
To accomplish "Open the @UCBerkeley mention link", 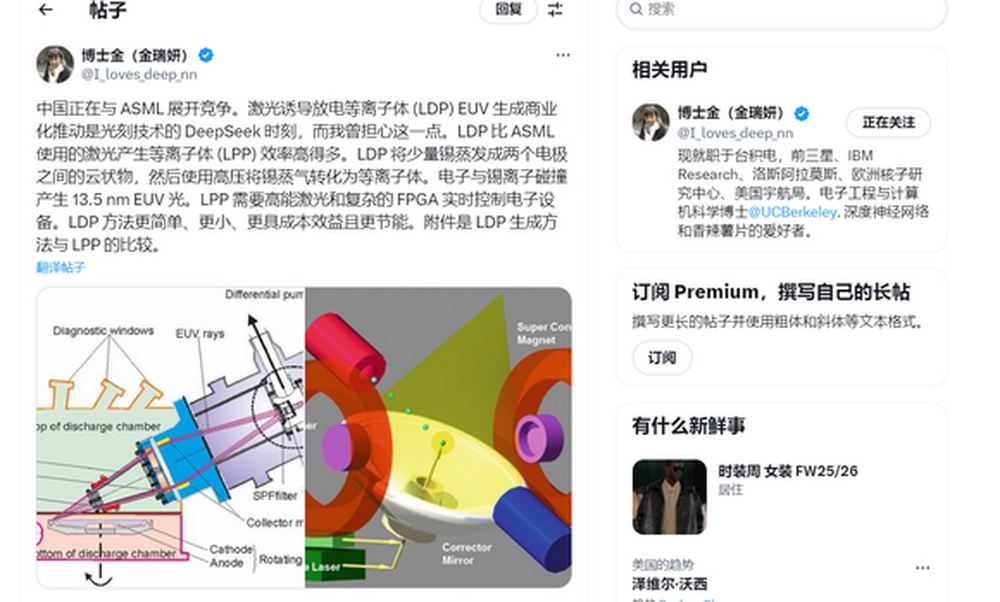I will (792, 212).
